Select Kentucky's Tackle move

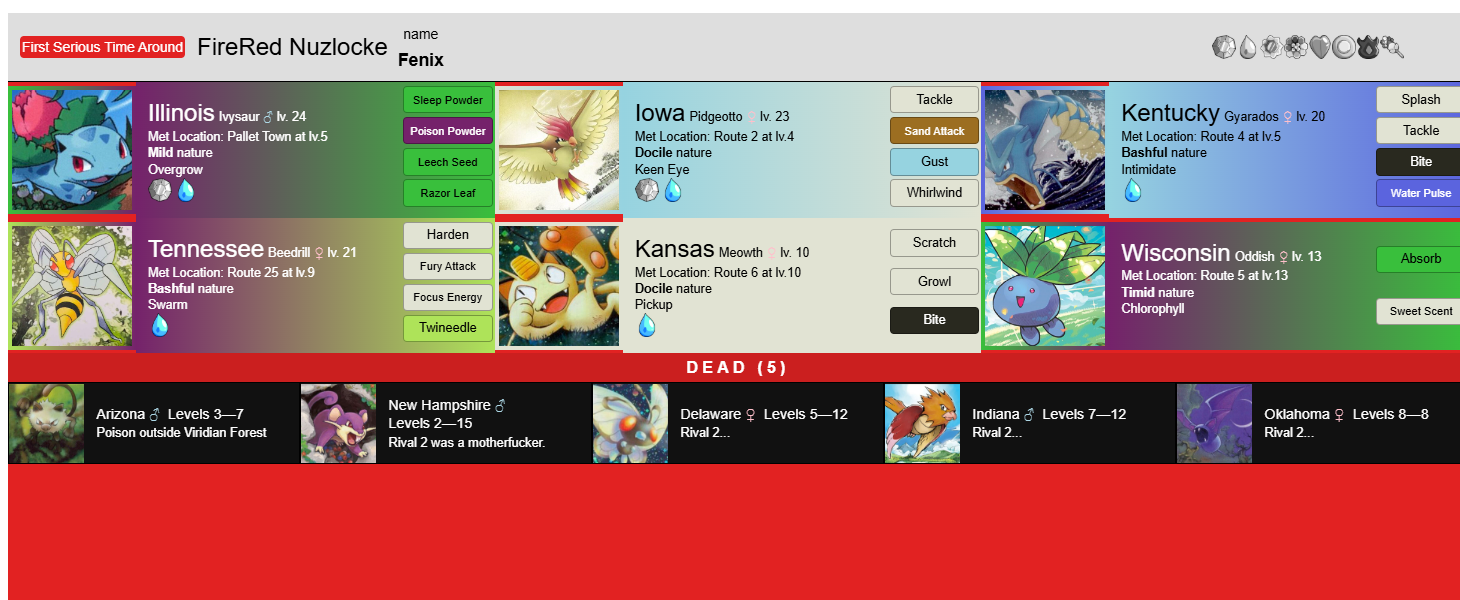point(1418,130)
